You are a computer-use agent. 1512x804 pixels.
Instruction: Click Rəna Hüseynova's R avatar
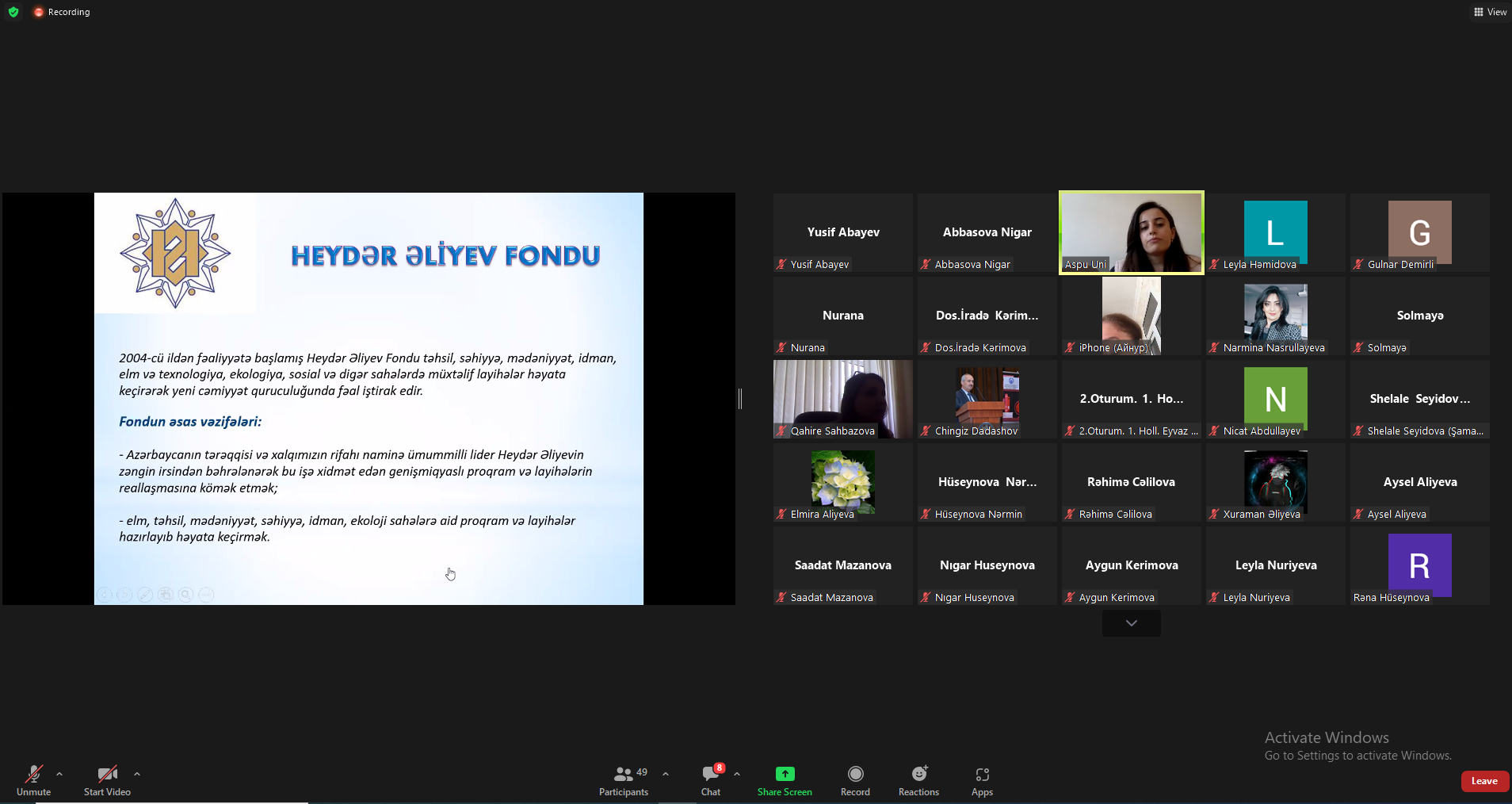(1419, 565)
